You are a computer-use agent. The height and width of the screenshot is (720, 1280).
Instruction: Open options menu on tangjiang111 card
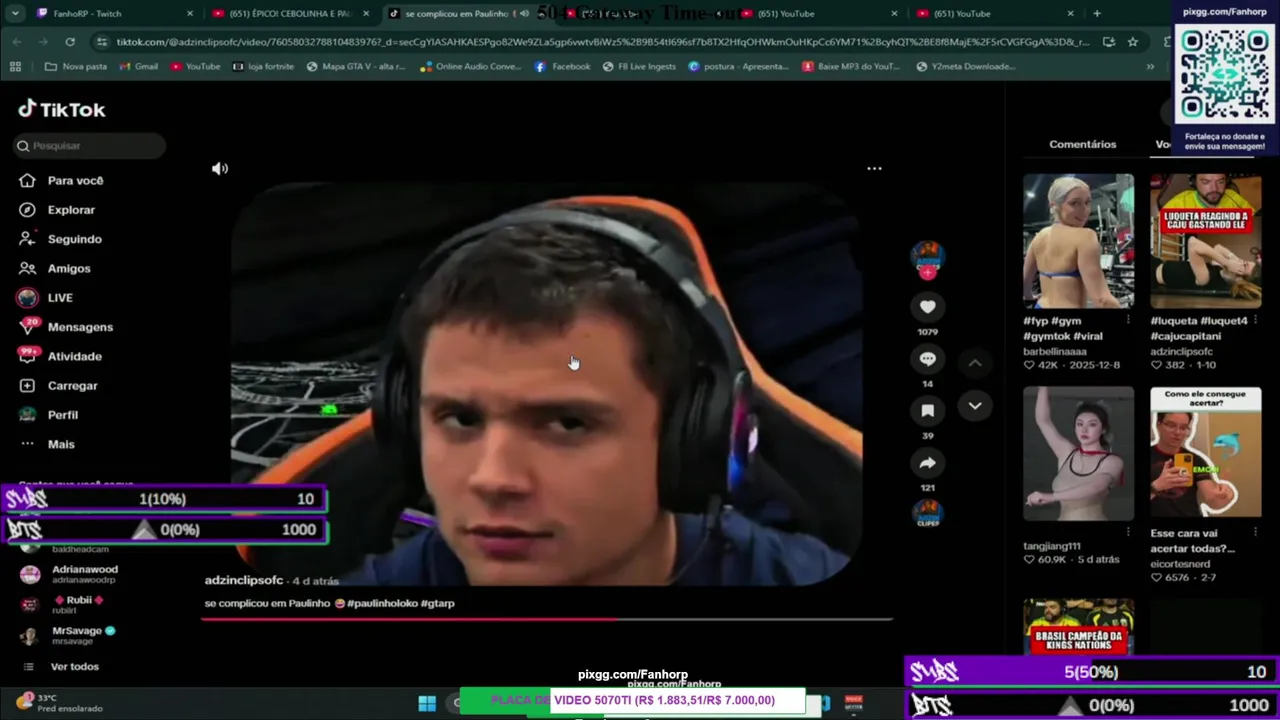coord(1128,533)
